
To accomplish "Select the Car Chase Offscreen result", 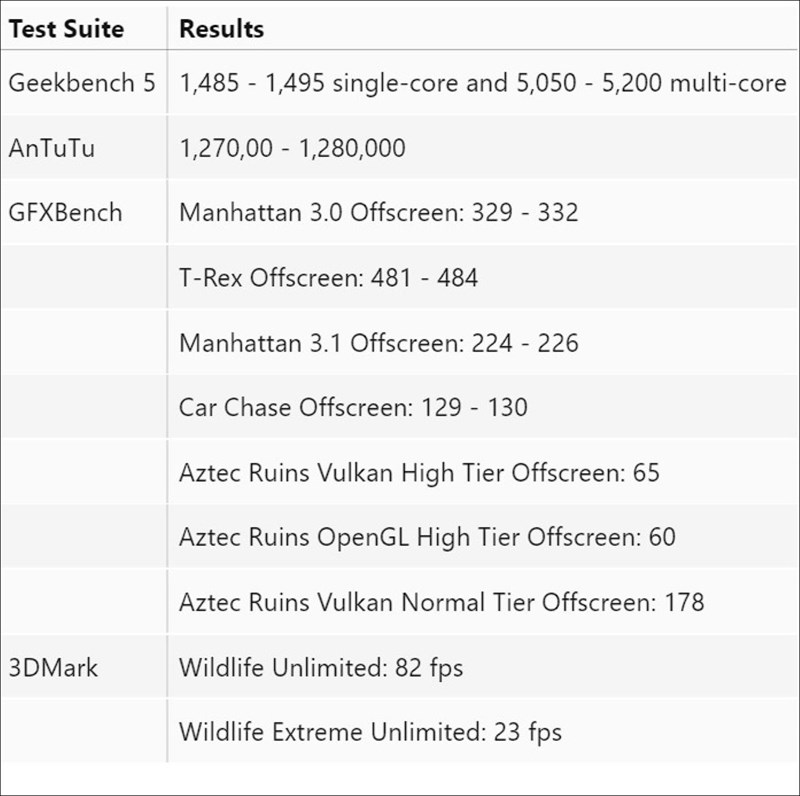I will (x=353, y=407).
